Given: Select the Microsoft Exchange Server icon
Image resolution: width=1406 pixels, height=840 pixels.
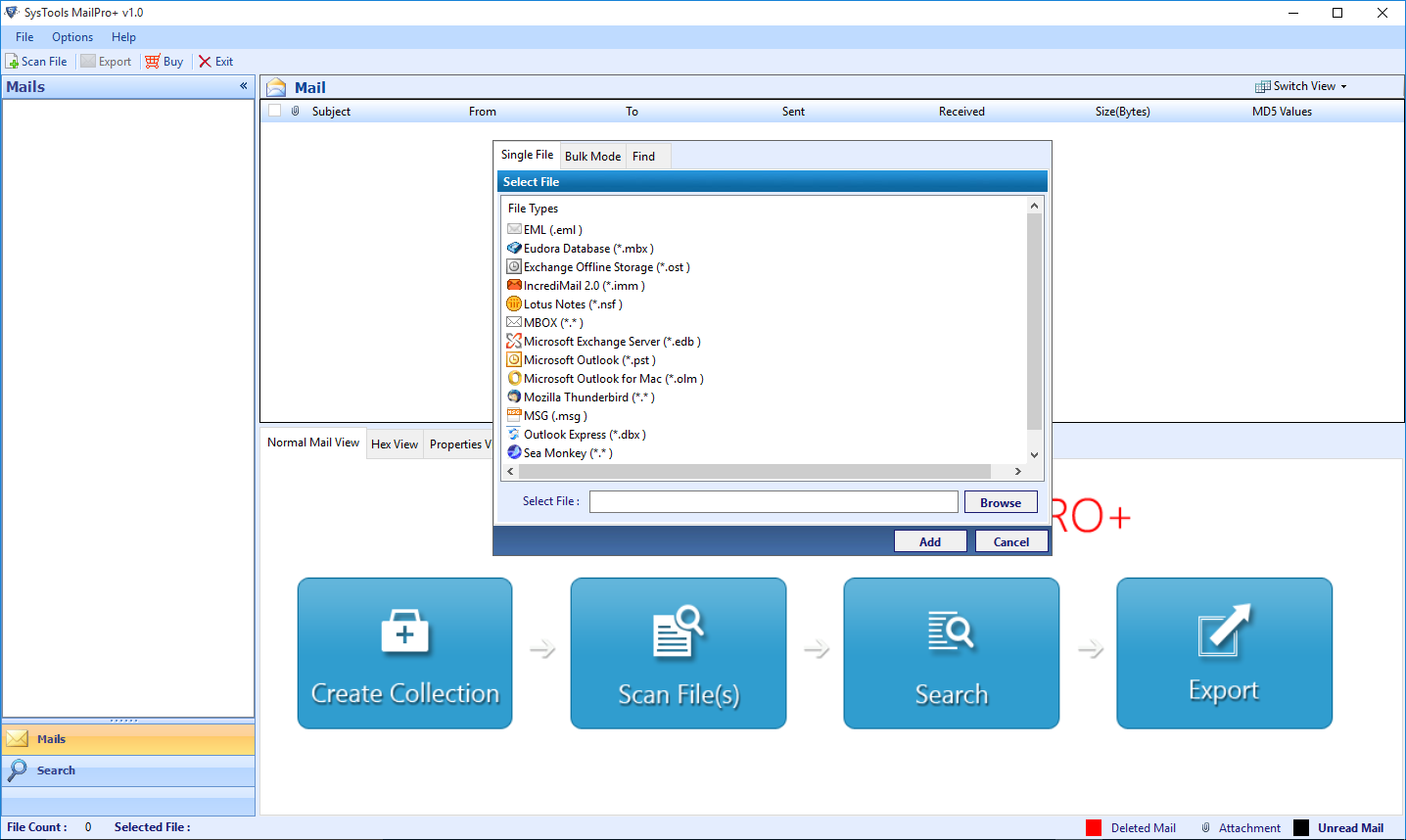Looking at the screenshot, I should [514, 341].
